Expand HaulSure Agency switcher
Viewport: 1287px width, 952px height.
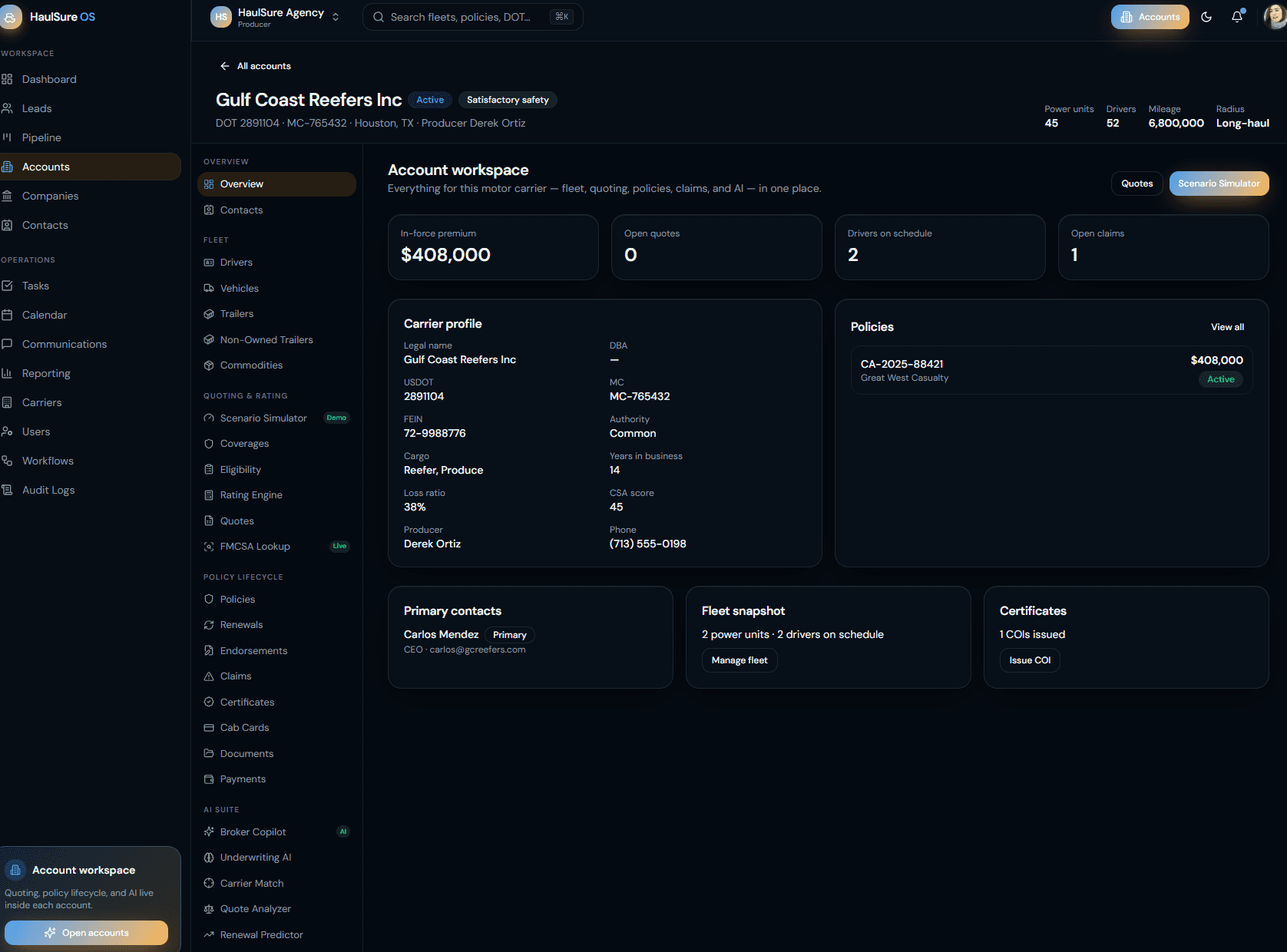[x=275, y=17]
